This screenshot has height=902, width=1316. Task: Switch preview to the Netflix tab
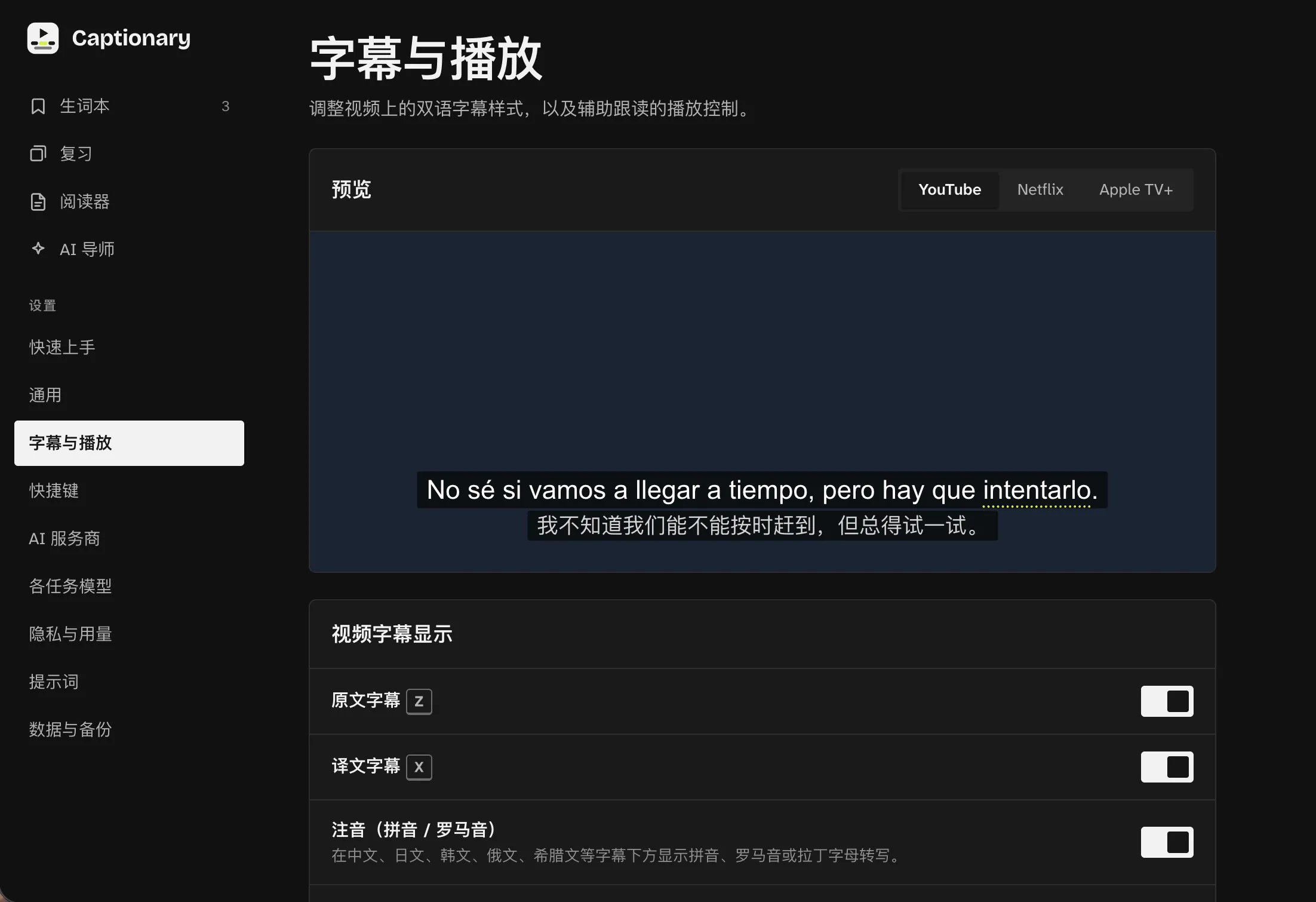tap(1040, 190)
